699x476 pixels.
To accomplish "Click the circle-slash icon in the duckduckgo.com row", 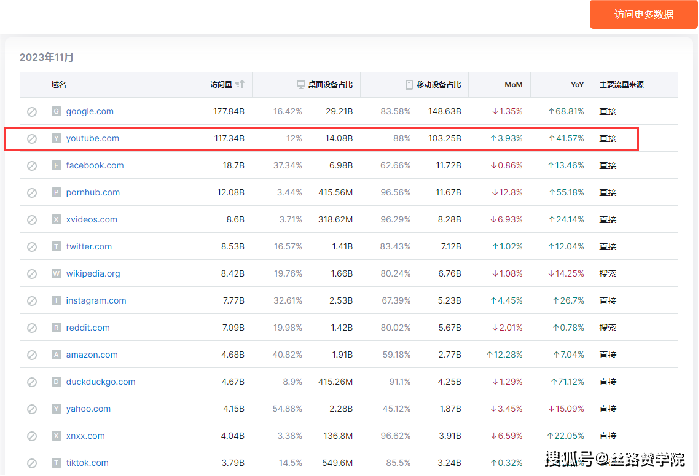I will point(32,382).
